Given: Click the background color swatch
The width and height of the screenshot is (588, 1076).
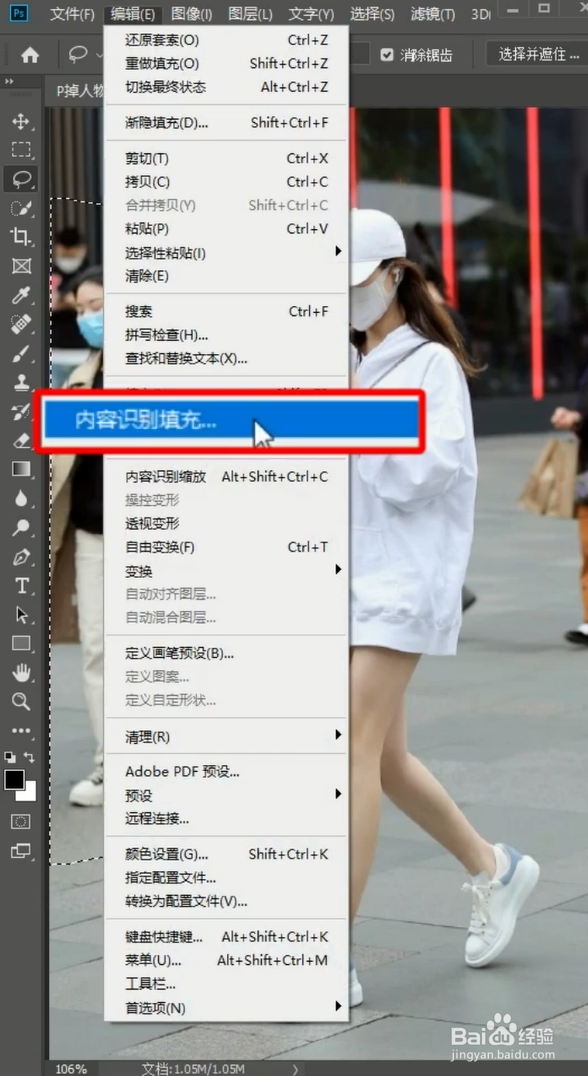Looking at the screenshot, I should 30,794.
